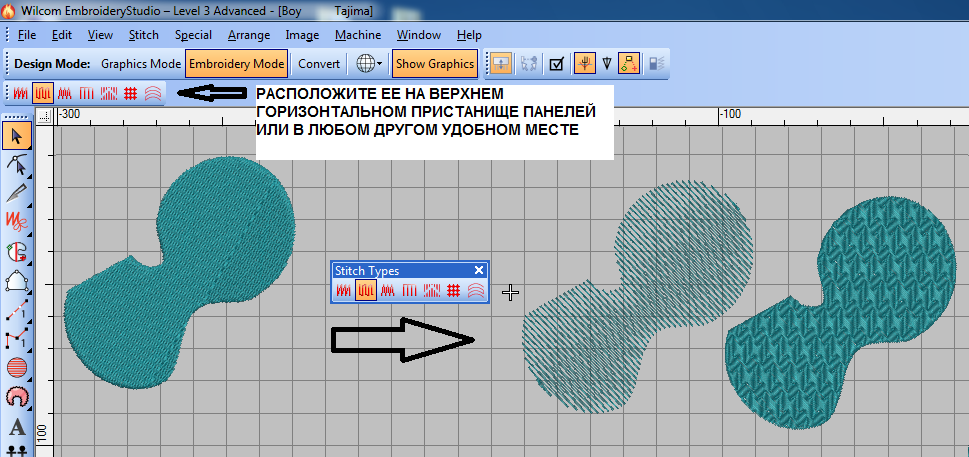Select Contour stitch in docked stitch toolbar

tap(153, 93)
